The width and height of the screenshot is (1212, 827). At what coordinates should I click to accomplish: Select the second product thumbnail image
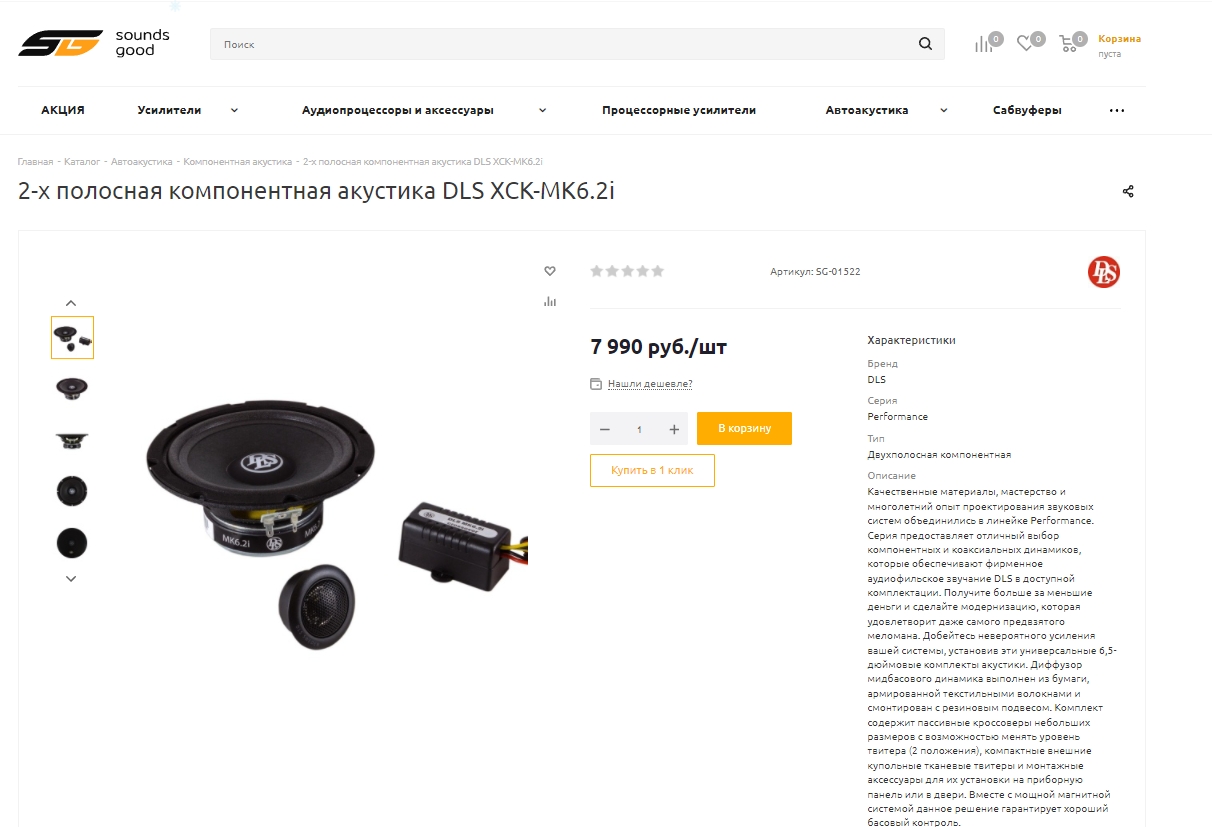(72, 387)
